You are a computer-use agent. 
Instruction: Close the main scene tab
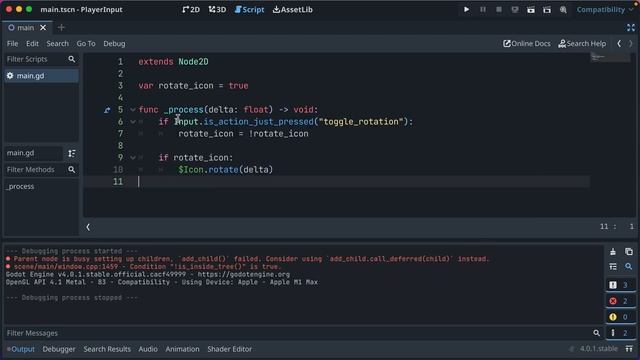(x=43, y=27)
